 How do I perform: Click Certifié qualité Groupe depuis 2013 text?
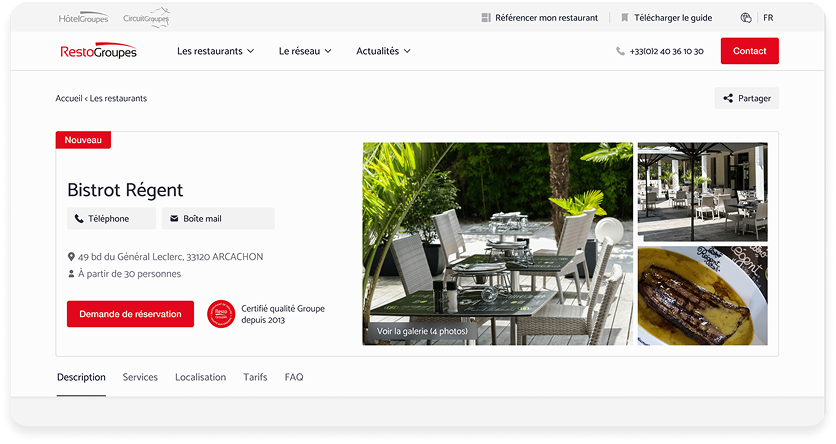click(x=283, y=314)
